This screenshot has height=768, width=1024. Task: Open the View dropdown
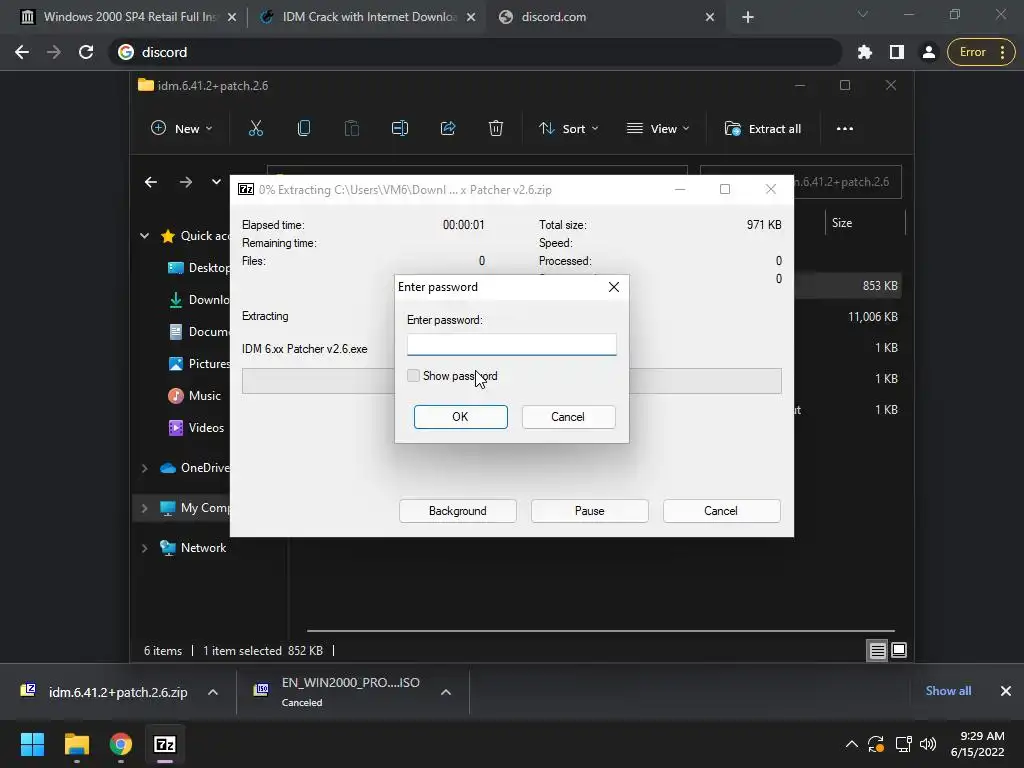pyautogui.click(x=658, y=129)
